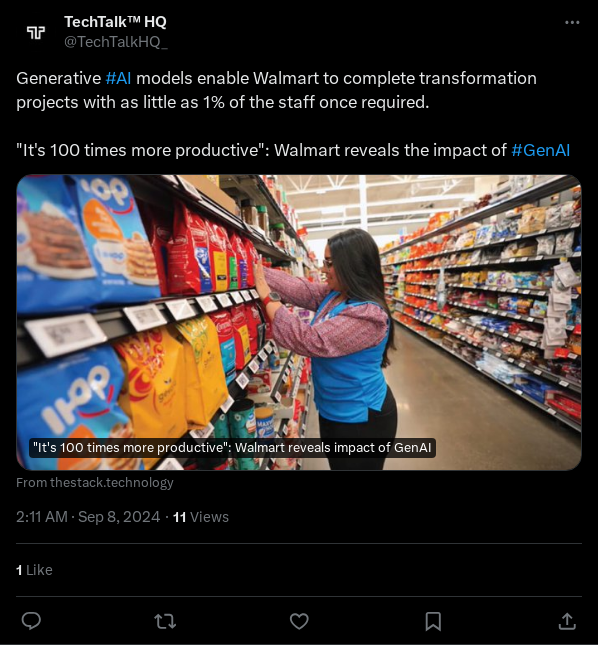Bookmark this tweet
598x645 pixels.
tap(433, 621)
